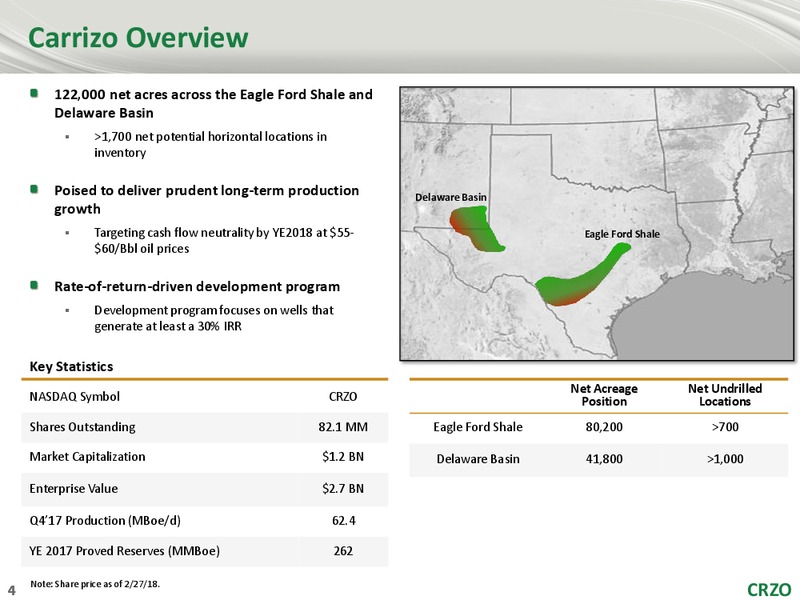Click 'Targeting cash flow neutrality by YE2018' sub-bullet

click(224, 240)
